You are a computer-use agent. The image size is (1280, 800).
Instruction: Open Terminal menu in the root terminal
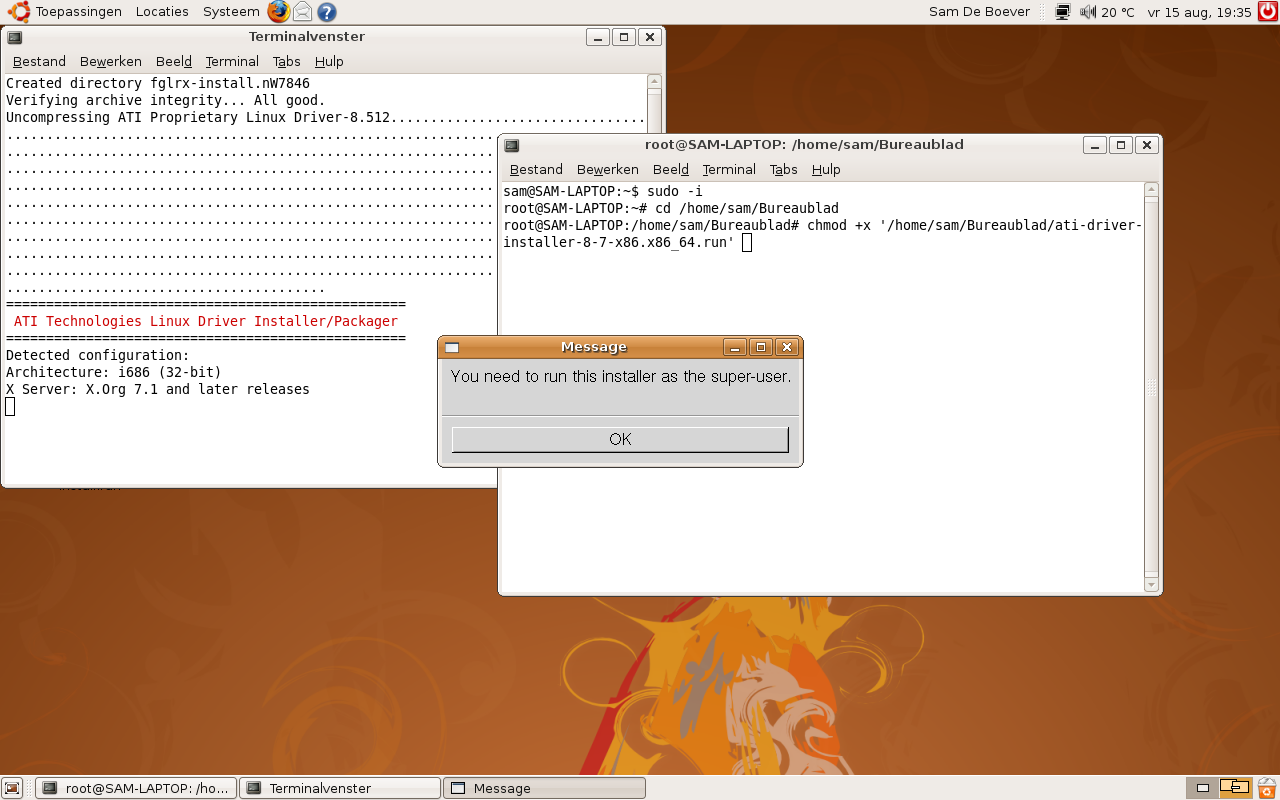coord(729,170)
